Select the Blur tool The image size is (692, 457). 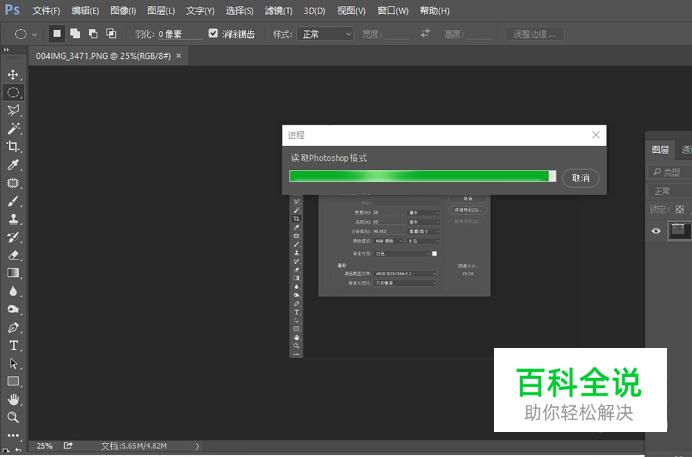(x=13, y=291)
